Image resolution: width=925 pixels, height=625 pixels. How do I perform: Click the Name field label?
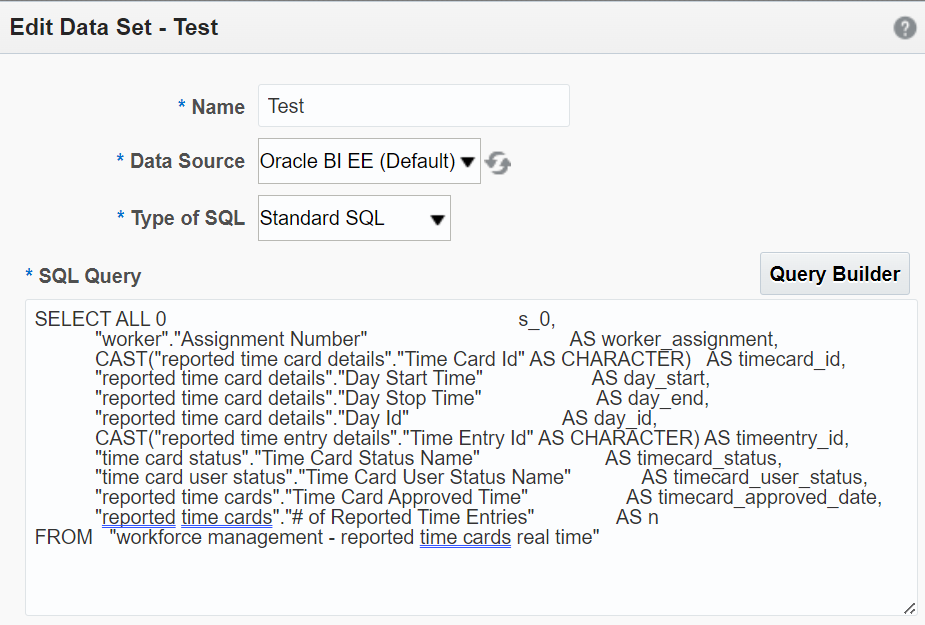[218, 107]
